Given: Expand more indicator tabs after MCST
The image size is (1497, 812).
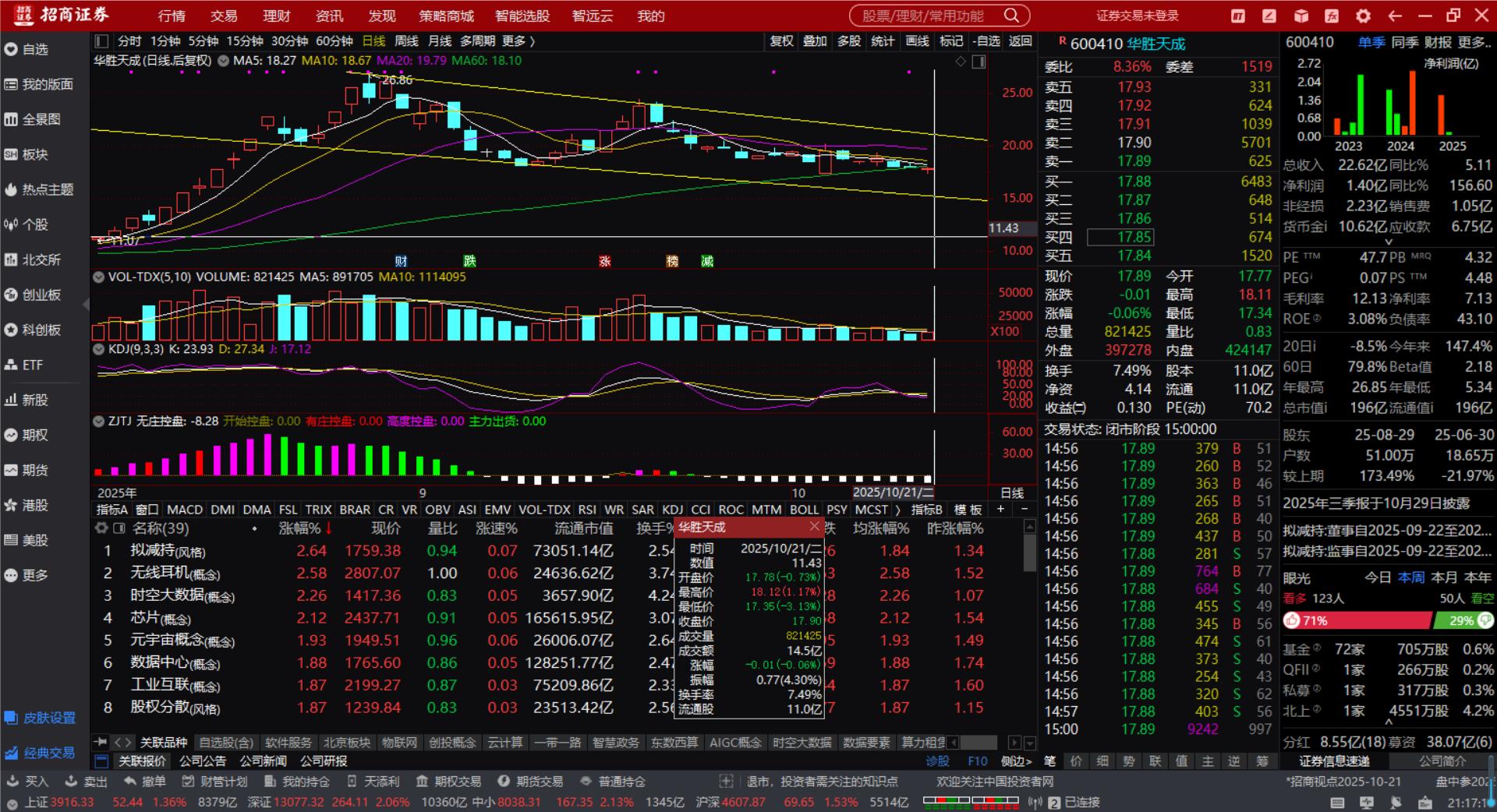Looking at the screenshot, I should (x=898, y=510).
